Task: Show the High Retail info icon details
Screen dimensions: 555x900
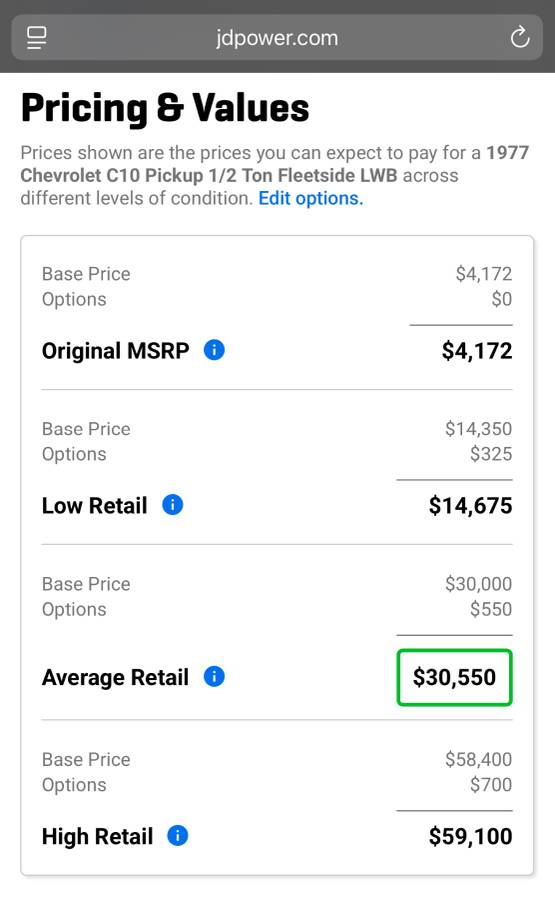Action: [177, 835]
